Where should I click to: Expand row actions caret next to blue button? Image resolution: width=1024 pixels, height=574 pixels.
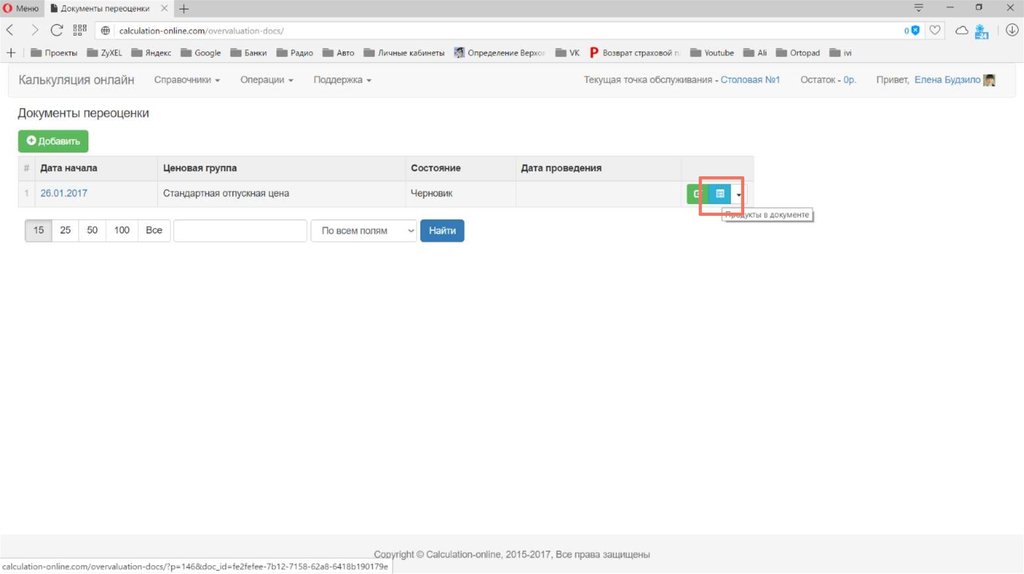(739, 195)
